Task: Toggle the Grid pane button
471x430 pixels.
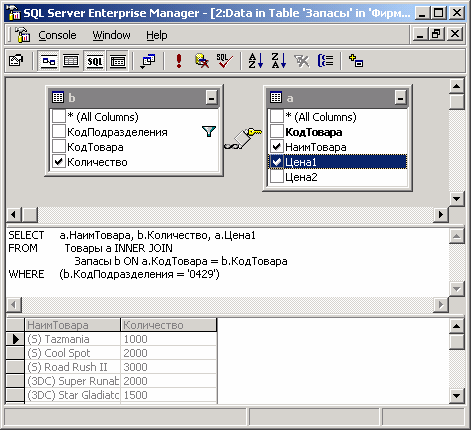Action: tap(71, 61)
